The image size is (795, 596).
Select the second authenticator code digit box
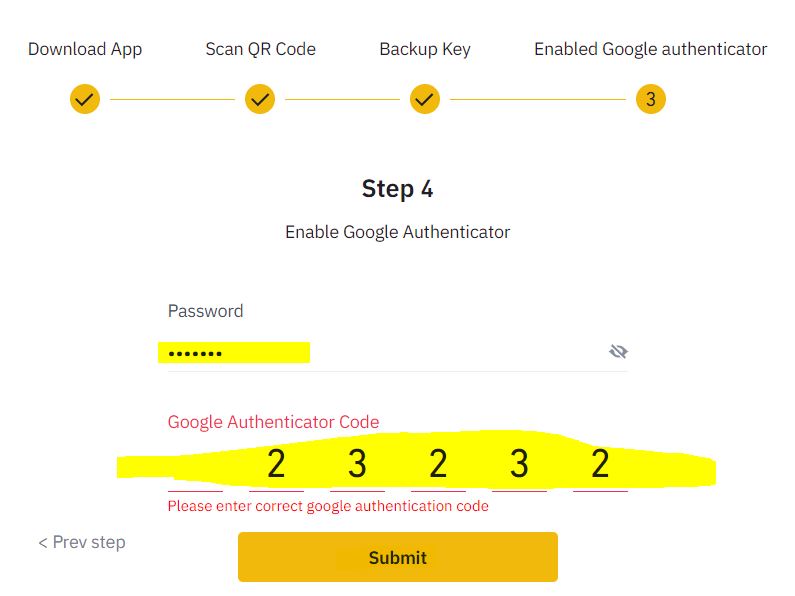[x=276, y=466]
